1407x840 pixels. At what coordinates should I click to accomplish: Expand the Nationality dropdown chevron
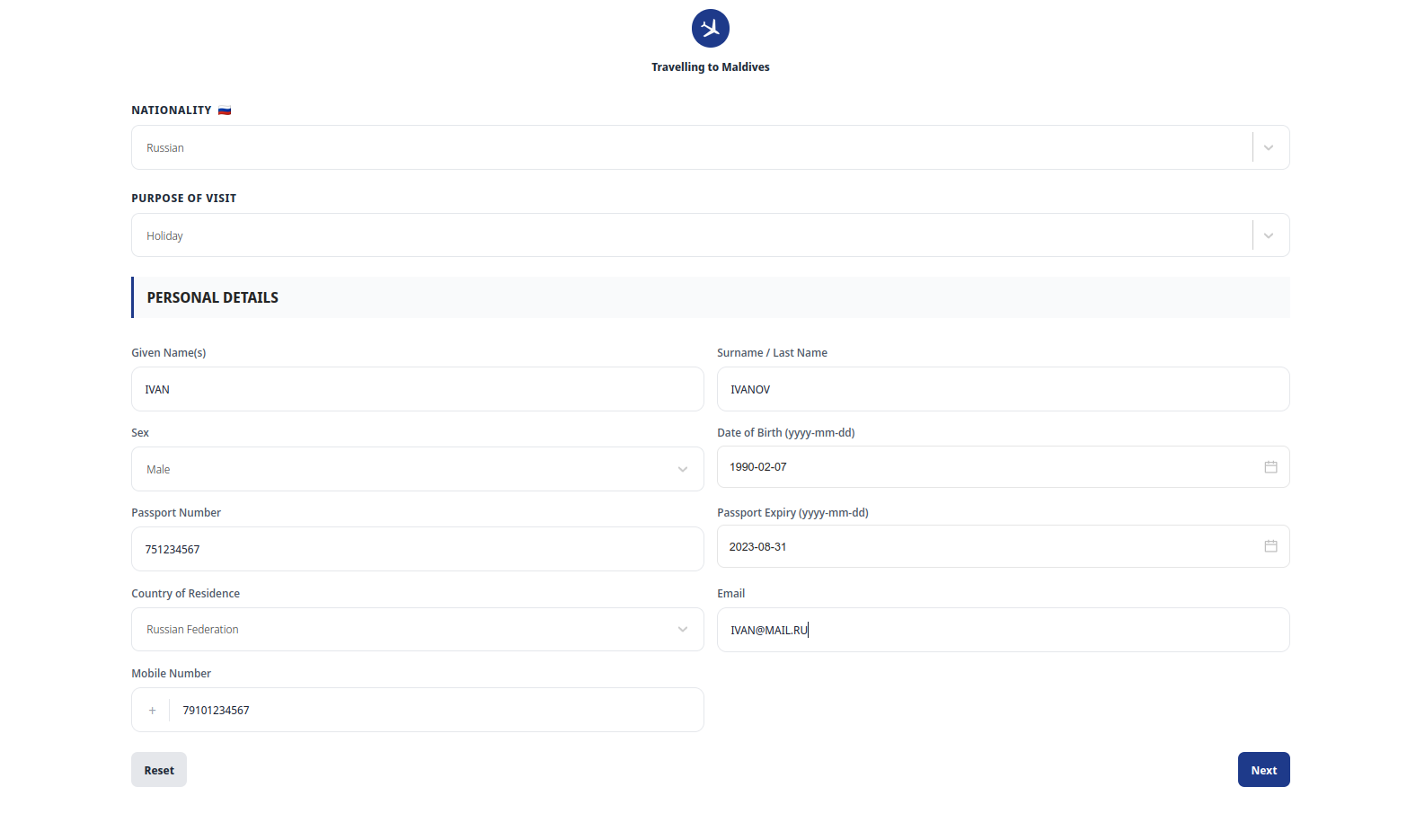(x=1268, y=148)
